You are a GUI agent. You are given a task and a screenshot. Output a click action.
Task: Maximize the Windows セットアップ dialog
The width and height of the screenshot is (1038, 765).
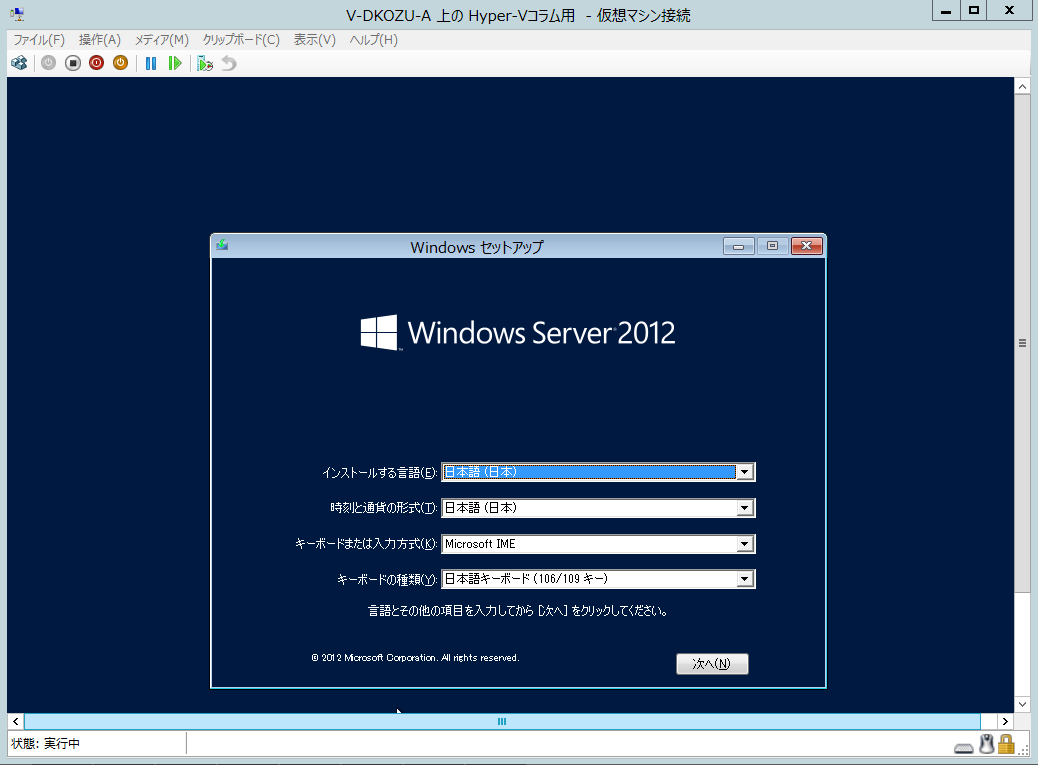coord(772,246)
